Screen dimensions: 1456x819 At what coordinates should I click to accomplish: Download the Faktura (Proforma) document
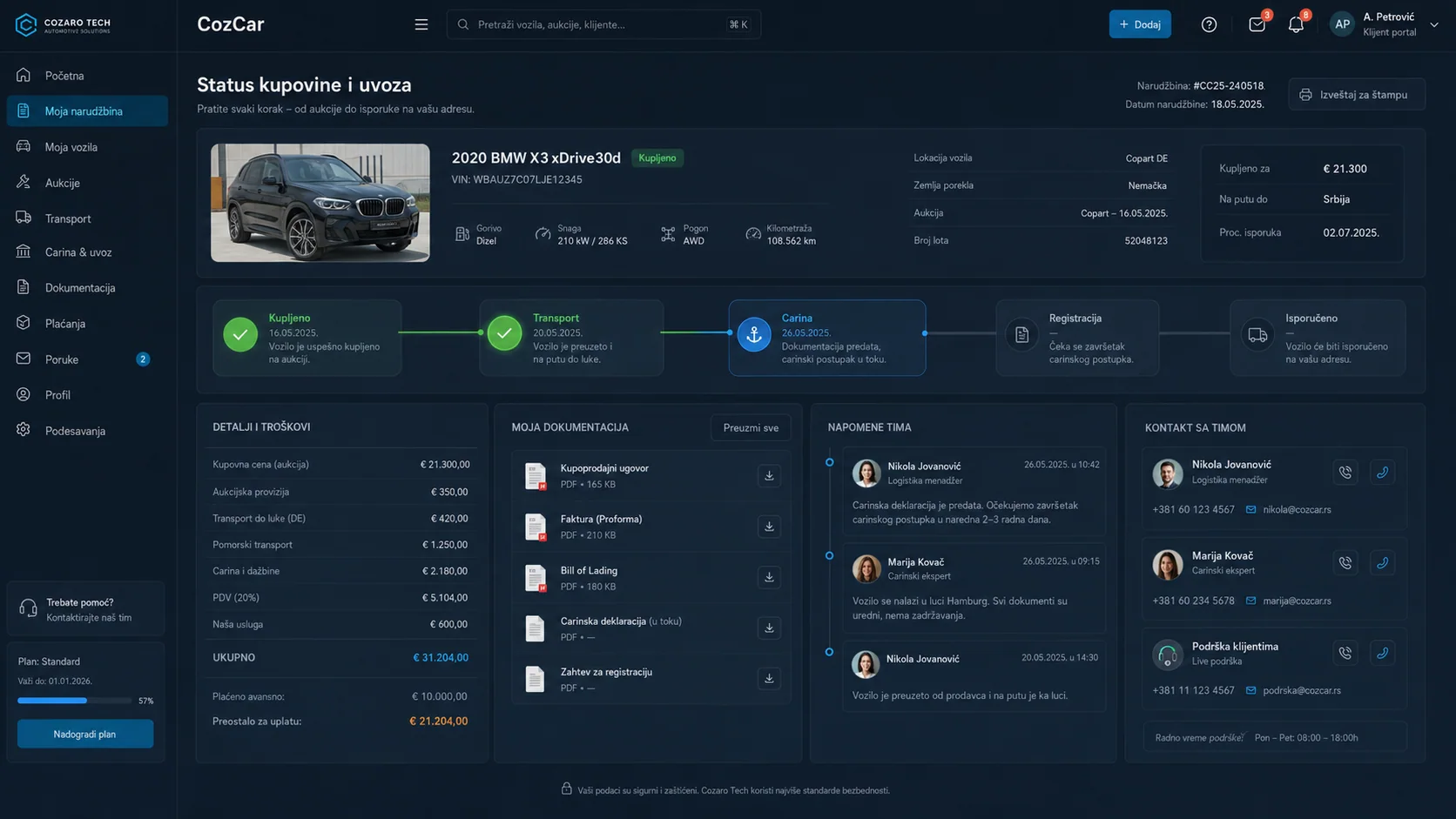click(769, 527)
